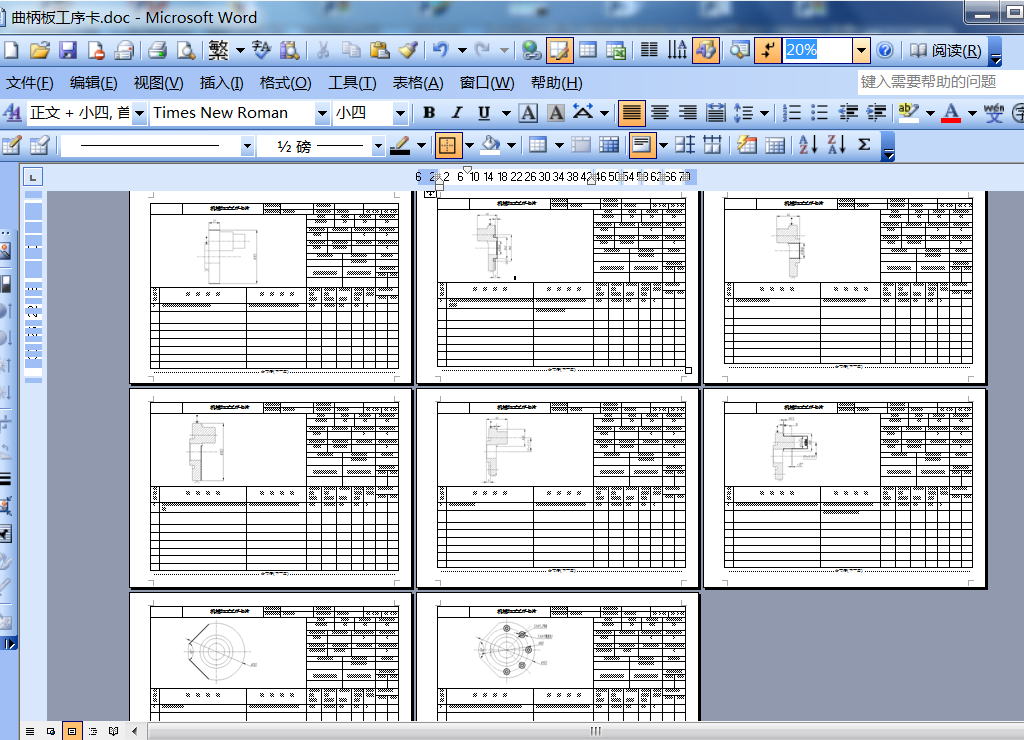Viewport: 1024px width, 740px height.
Task: Click the Traditional Chinese conversion icon
Action: coord(219,50)
